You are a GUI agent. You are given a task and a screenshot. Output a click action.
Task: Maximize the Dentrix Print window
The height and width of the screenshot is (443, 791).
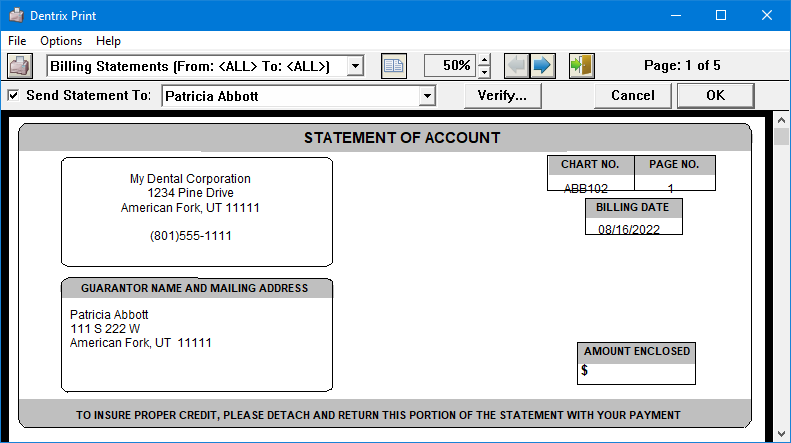coord(720,15)
